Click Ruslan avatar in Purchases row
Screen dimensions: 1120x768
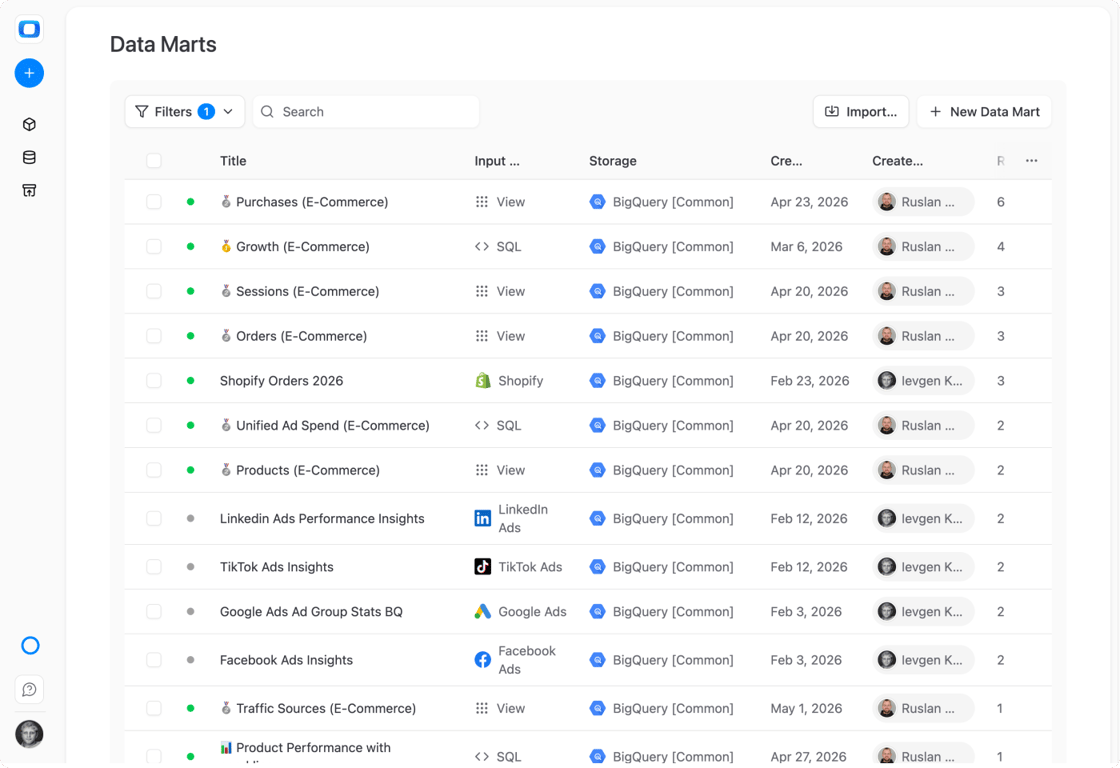point(886,202)
